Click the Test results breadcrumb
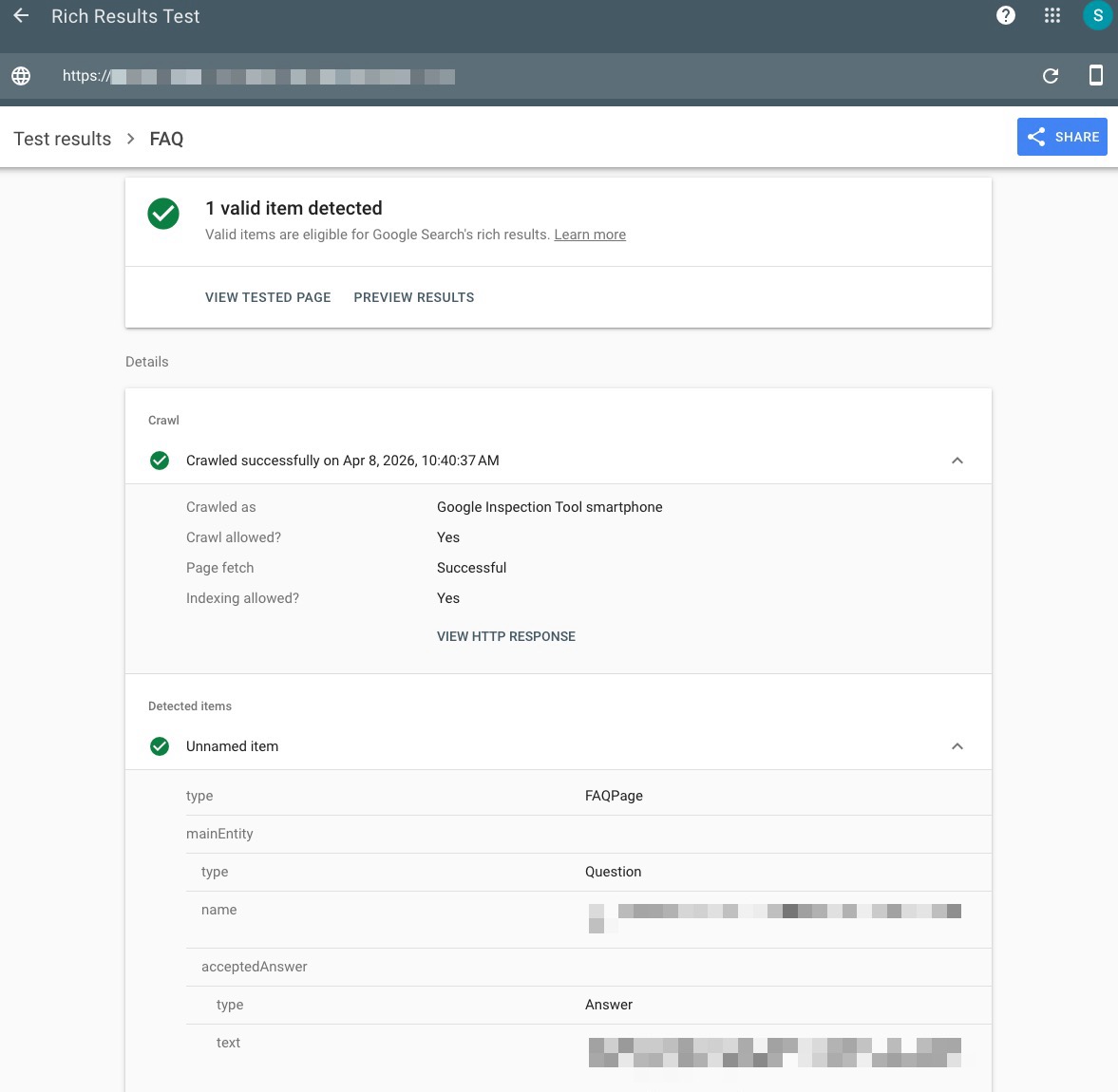Viewport: 1118px width, 1092px height. point(63,139)
